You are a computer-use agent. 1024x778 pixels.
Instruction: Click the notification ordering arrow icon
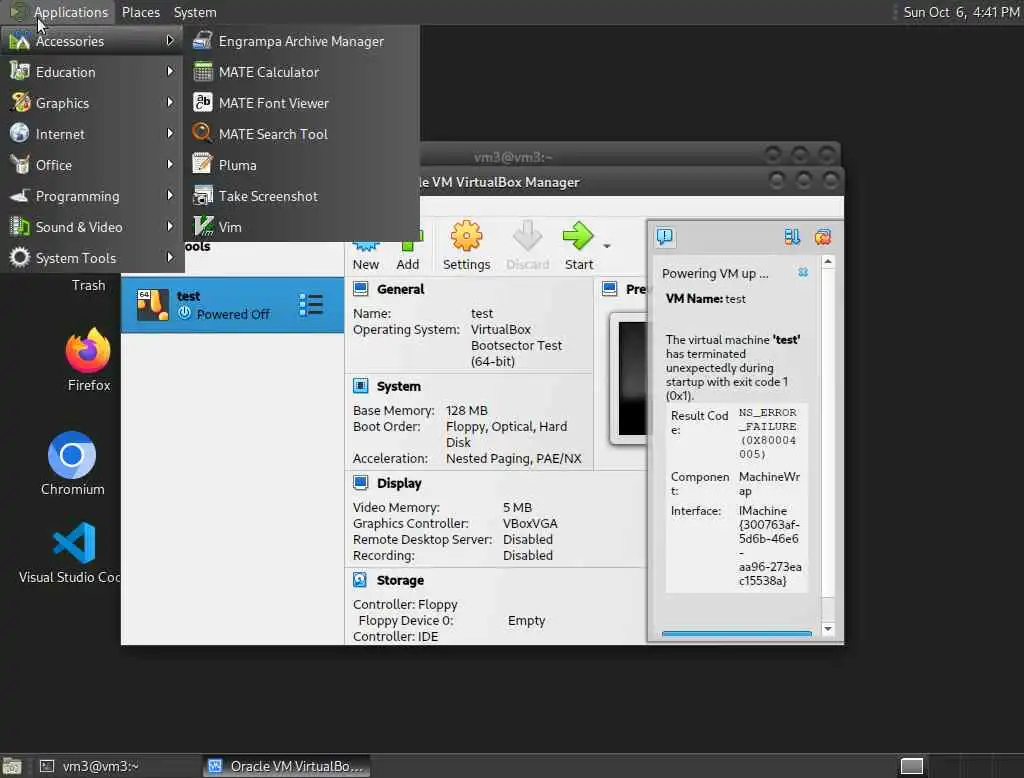792,236
